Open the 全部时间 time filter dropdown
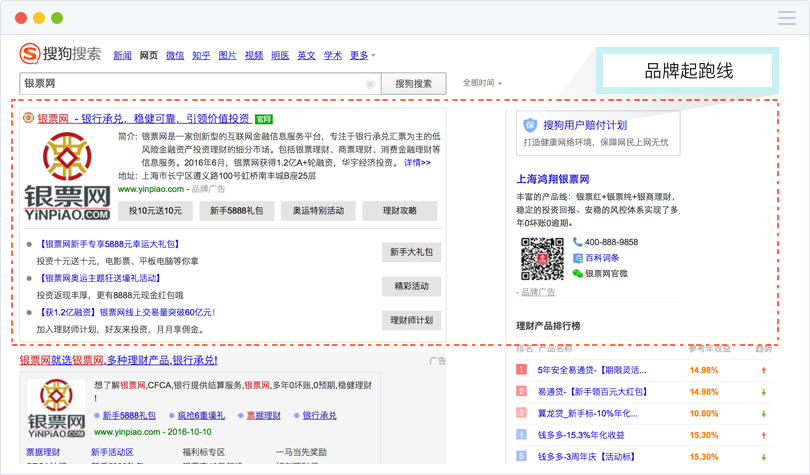 click(482, 83)
